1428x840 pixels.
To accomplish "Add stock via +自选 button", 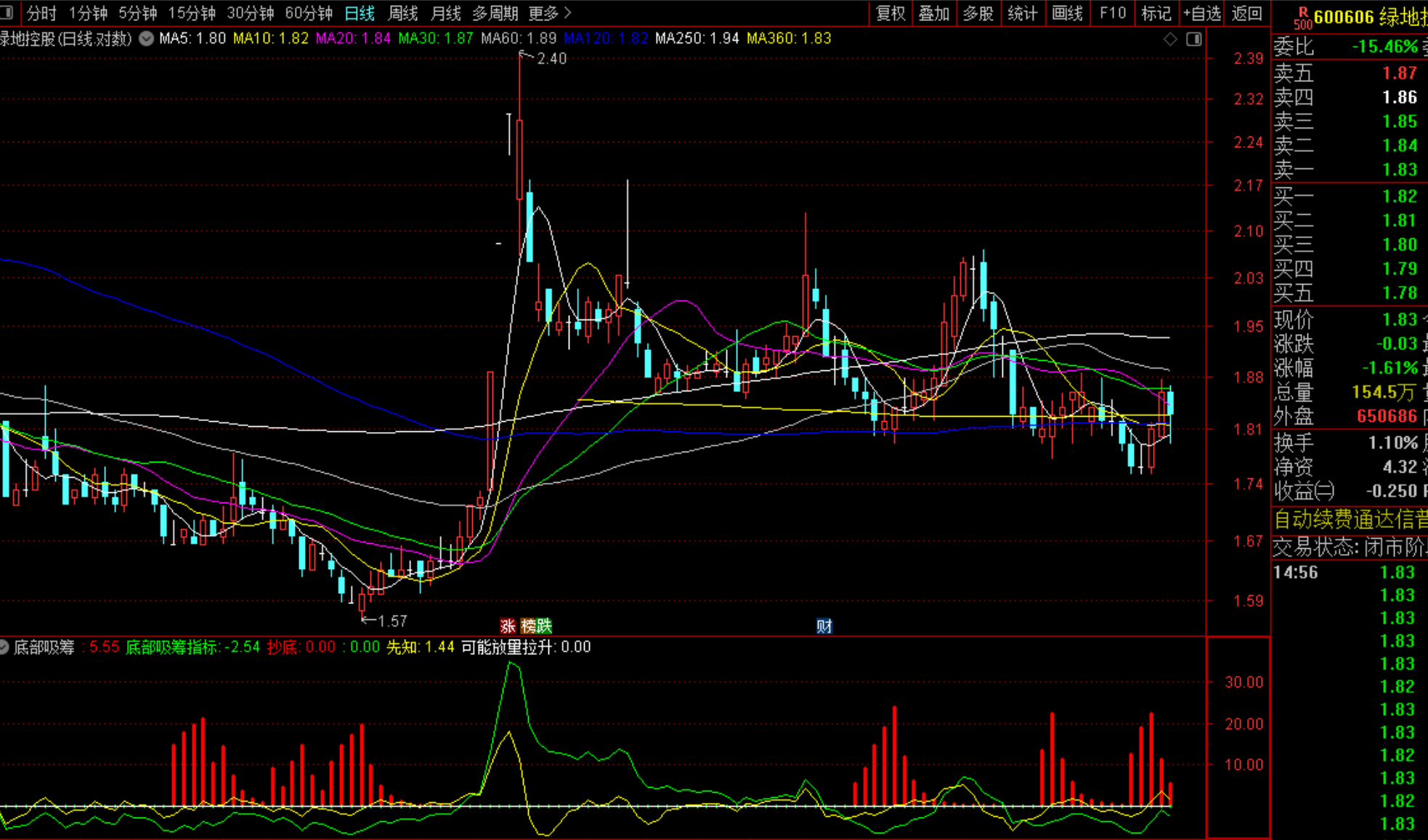I will (1202, 13).
